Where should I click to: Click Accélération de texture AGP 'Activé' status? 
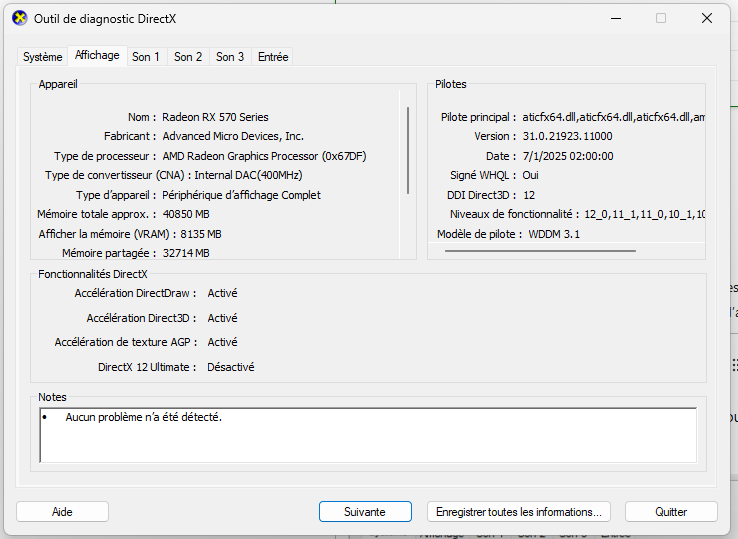[x=222, y=342]
